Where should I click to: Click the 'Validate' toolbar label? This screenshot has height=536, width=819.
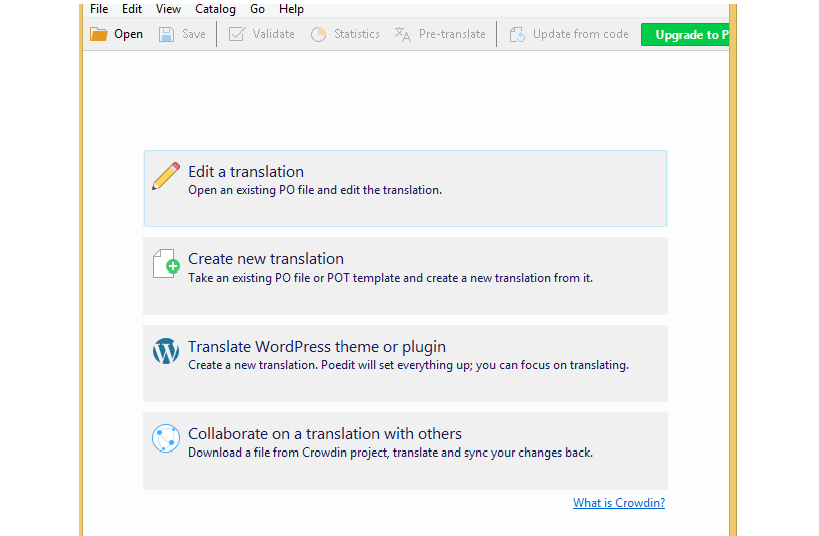(274, 34)
